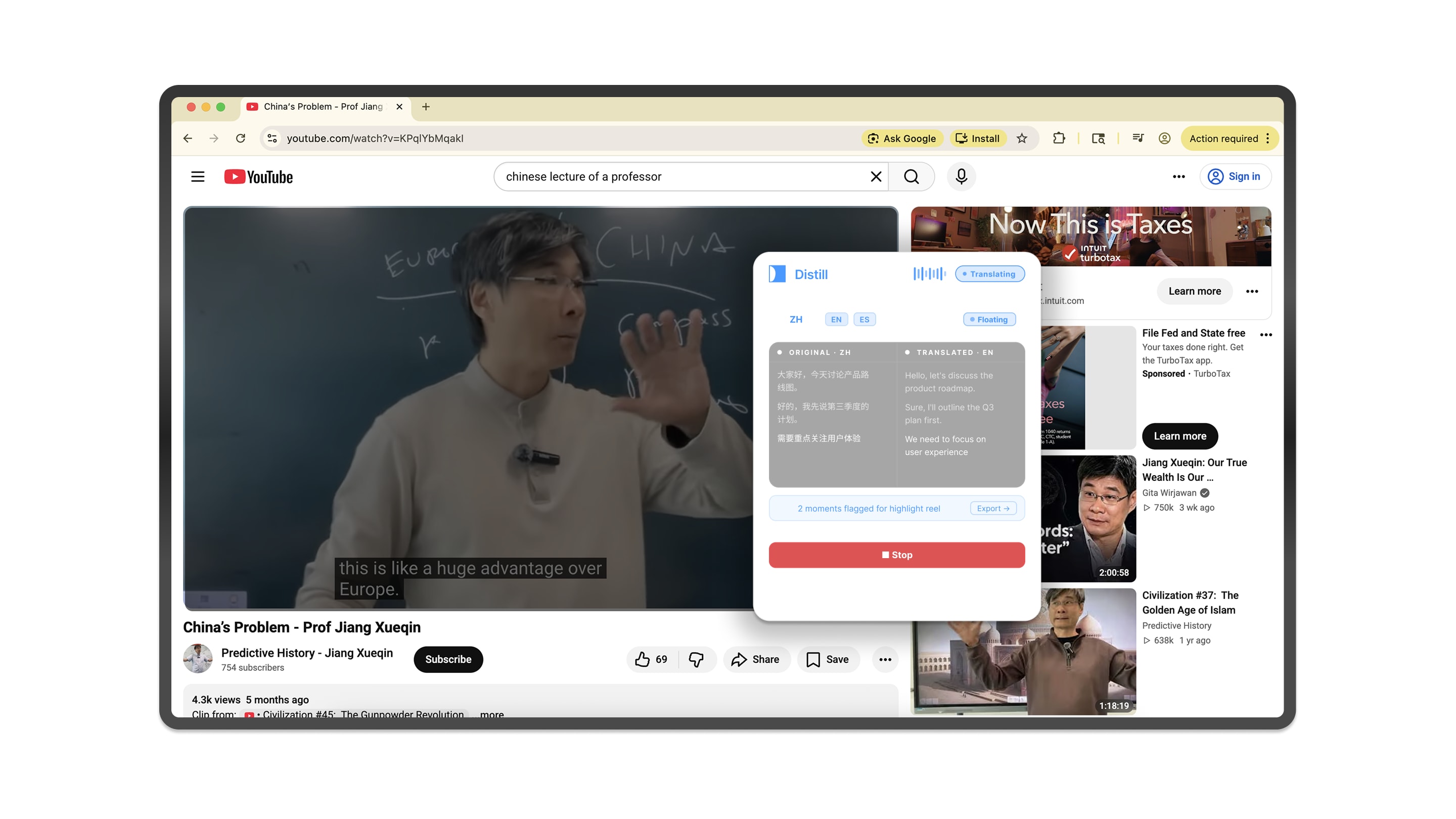Select ZH as the source language
Image resolution: width=1456 pixels, height=819 pixels.
point(796,320)
